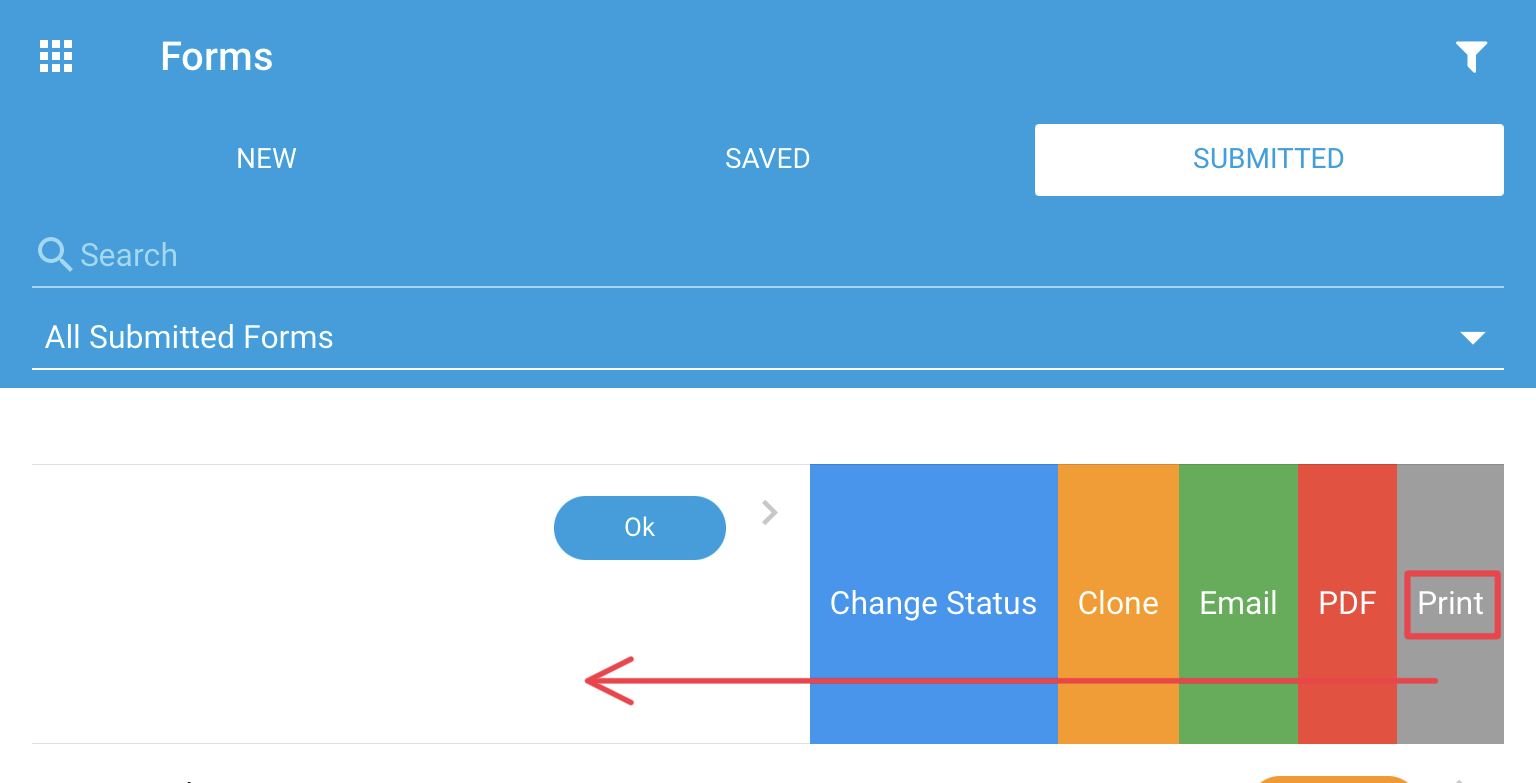This screenshot has width=1536, height=783.
Task: Tap the Clone action for the form
Action: (x=1117, y=603)
